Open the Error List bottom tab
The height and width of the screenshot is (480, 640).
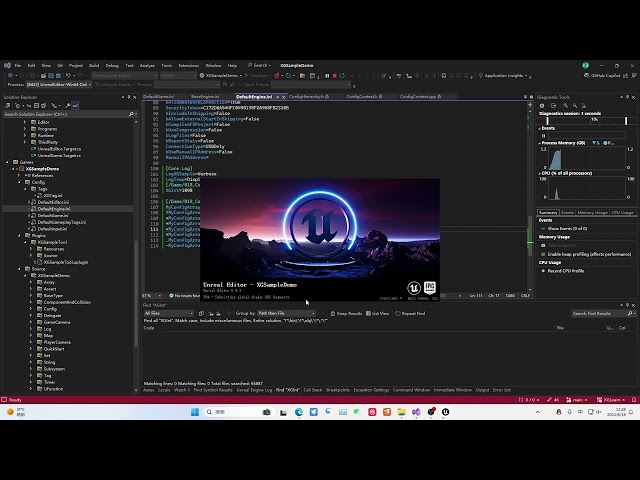[502, 390]
